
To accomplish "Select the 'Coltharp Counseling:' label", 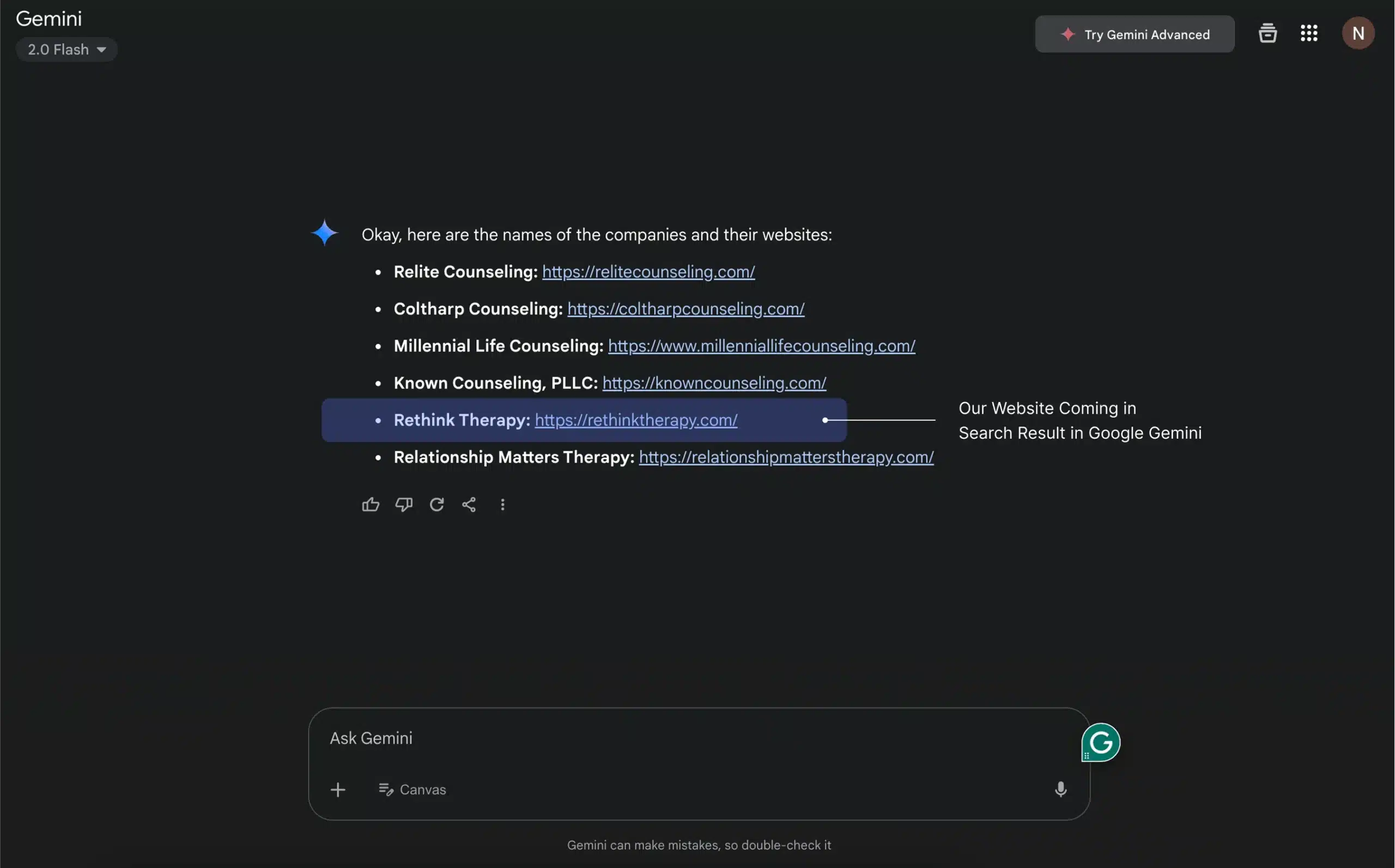I will (x=478, y=309).
